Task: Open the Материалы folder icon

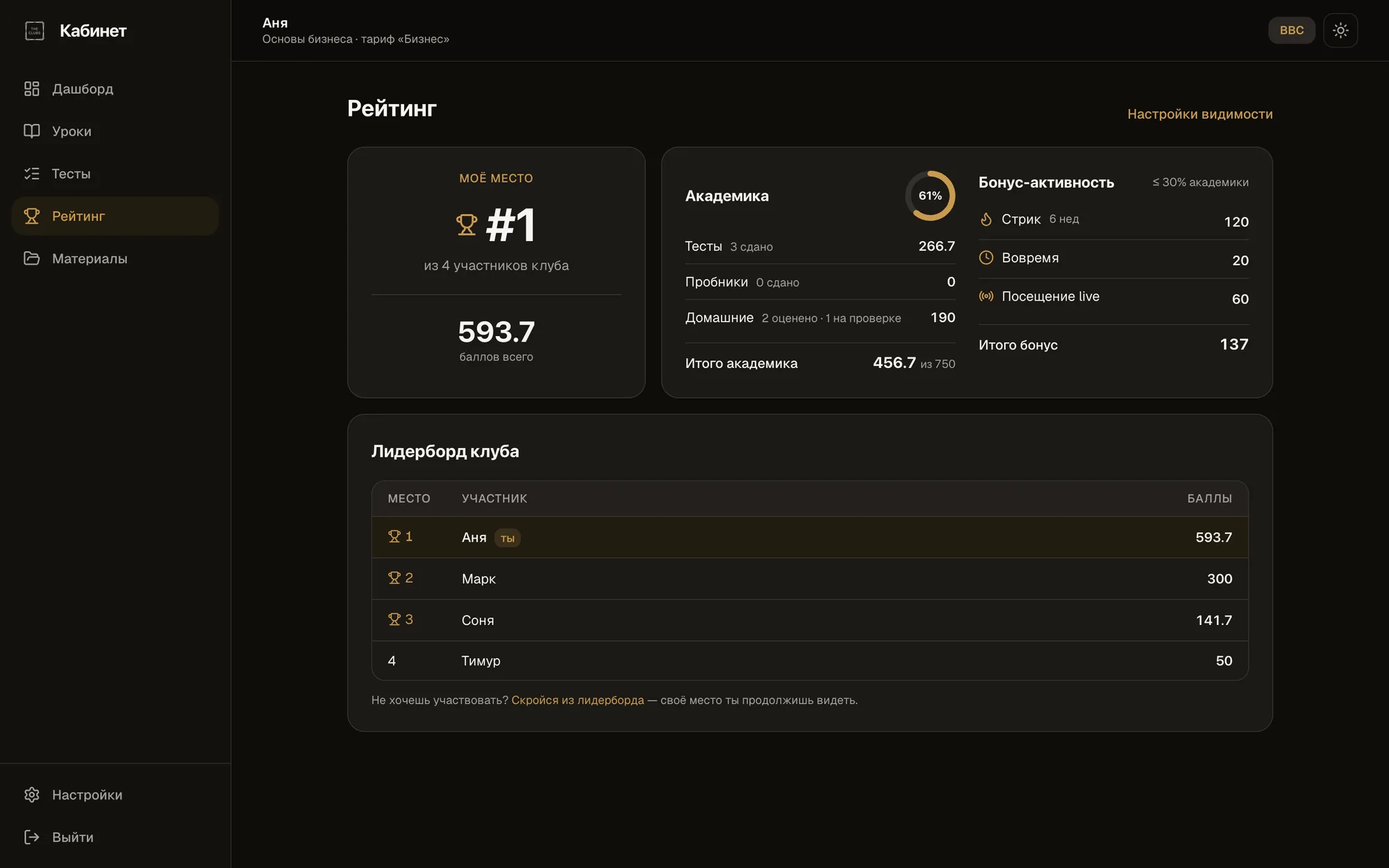Action: pyautogui.click(x=32, y=258)
